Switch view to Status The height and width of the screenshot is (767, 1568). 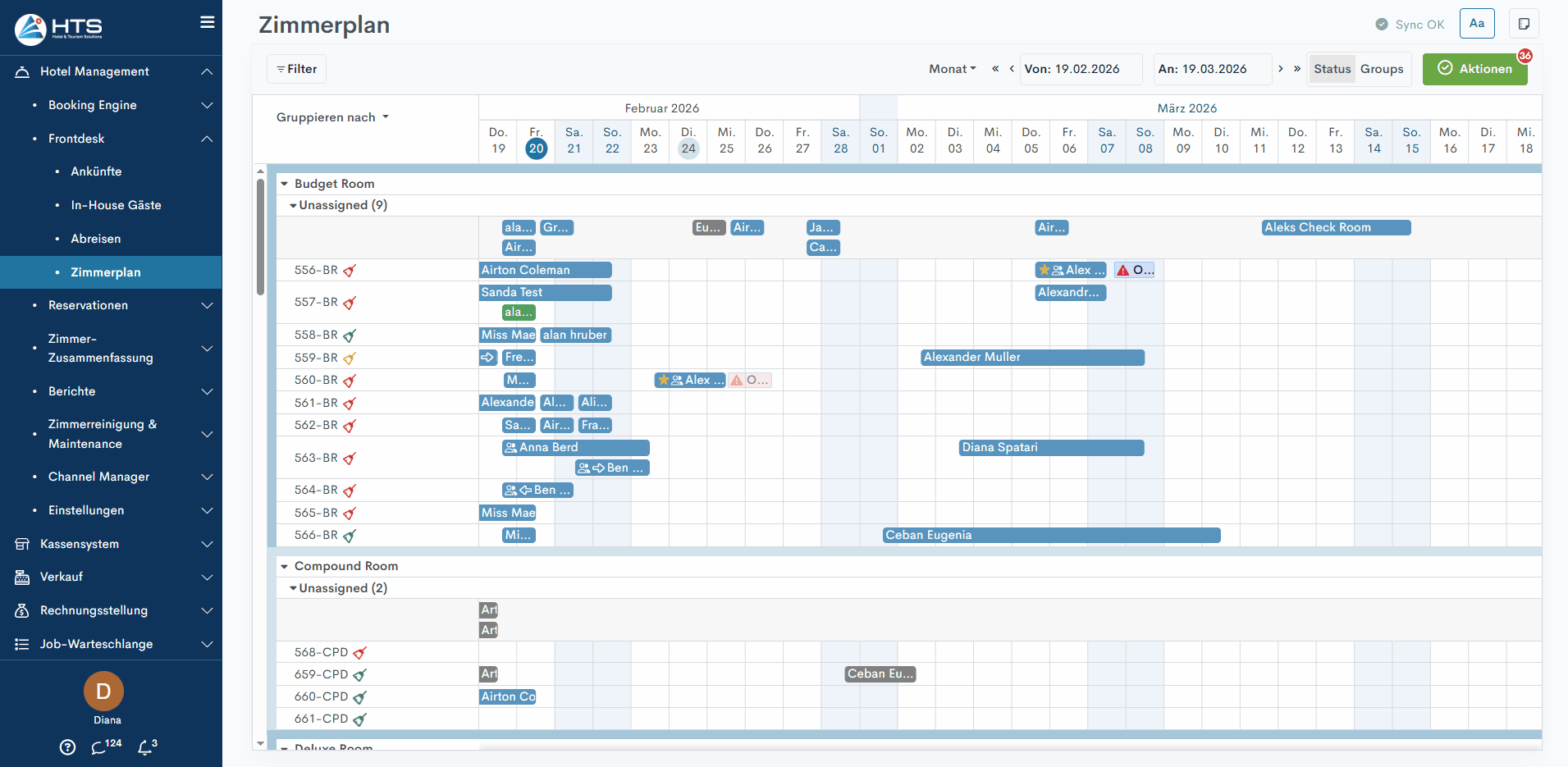(1332, 69)
